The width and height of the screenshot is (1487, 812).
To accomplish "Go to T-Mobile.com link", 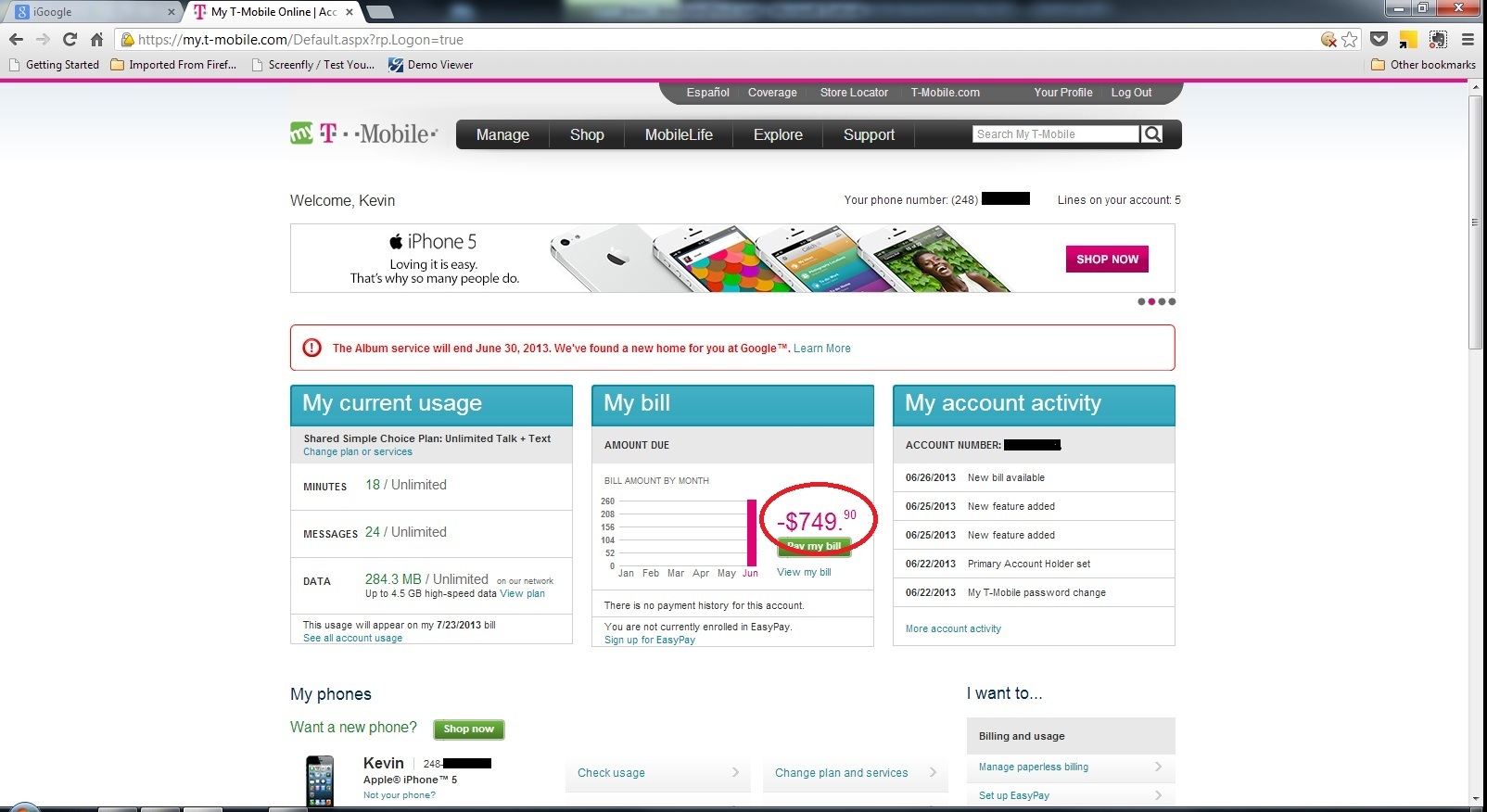I will click(x=945, y=93).
